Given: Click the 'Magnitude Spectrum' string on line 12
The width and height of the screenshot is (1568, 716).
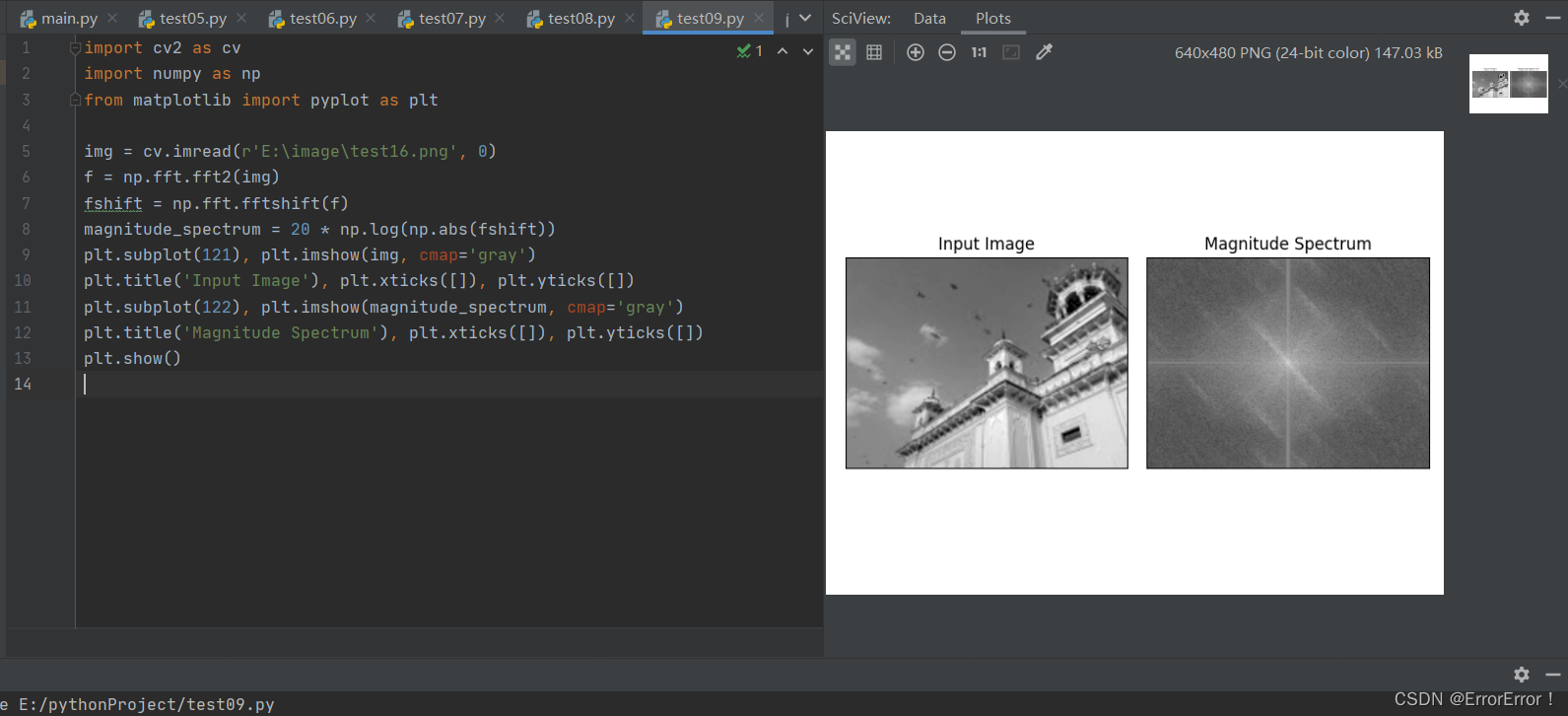Looking at the screenshot, I should [281, 332].
